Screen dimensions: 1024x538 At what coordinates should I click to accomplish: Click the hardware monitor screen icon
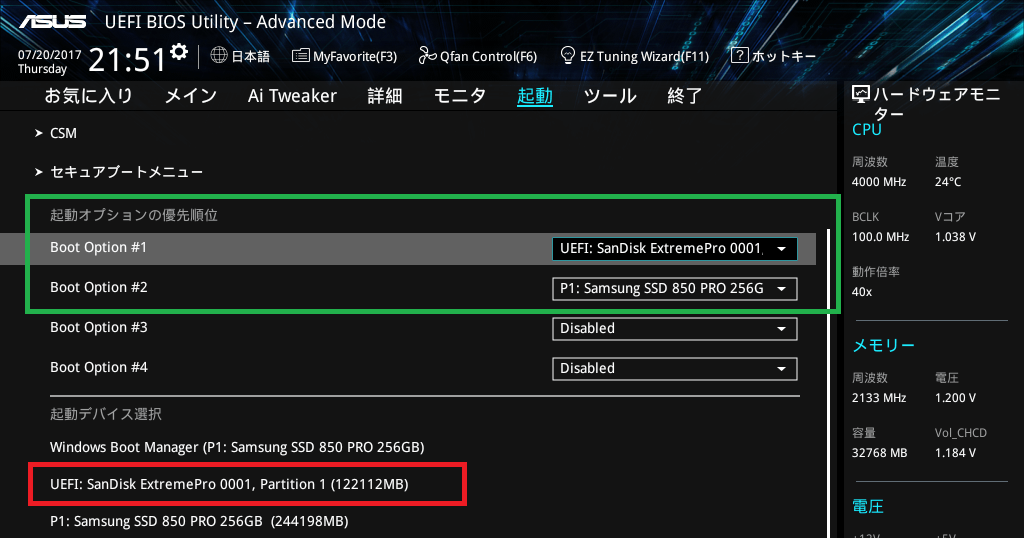(861, 95)
